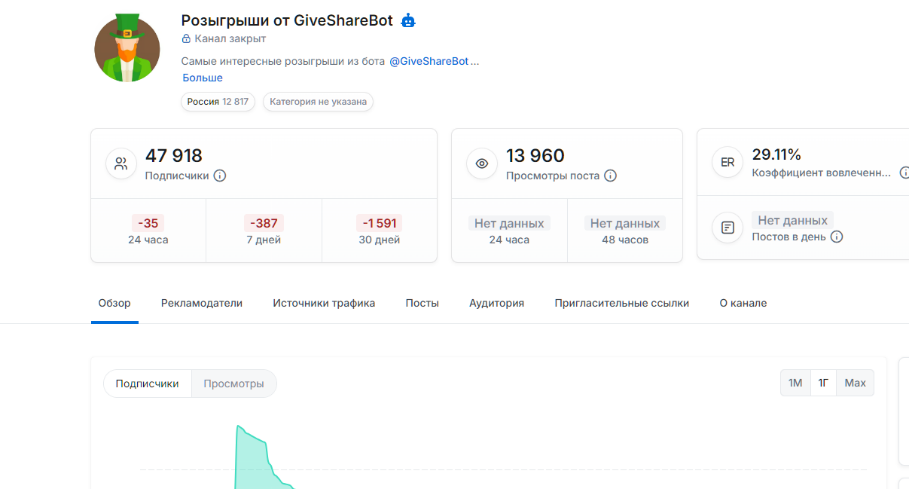Switch to the Рекламодатели tab
Viewport: 909px width, 489px height.
pyautogui.click(x=202, y=303)
